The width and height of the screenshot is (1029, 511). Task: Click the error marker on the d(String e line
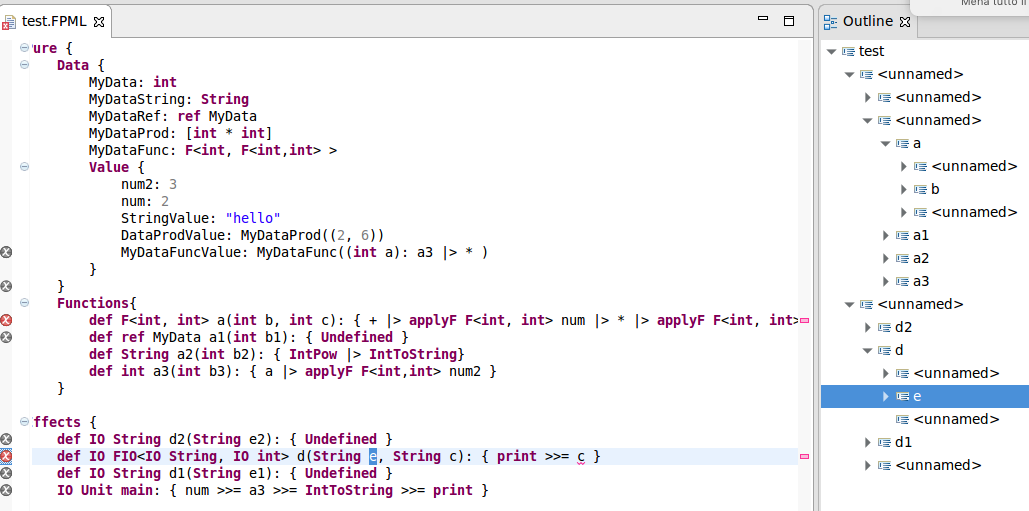[6, 456]
